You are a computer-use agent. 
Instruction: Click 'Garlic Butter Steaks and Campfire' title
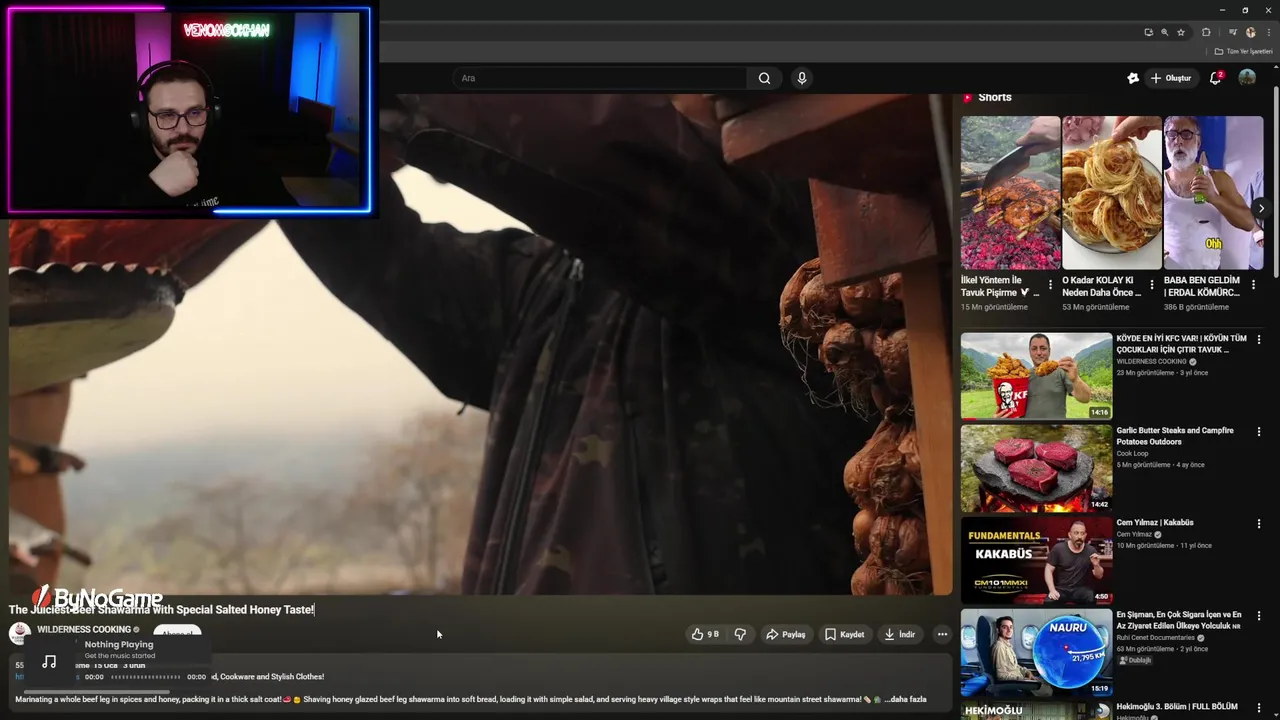coord(1175,436)
